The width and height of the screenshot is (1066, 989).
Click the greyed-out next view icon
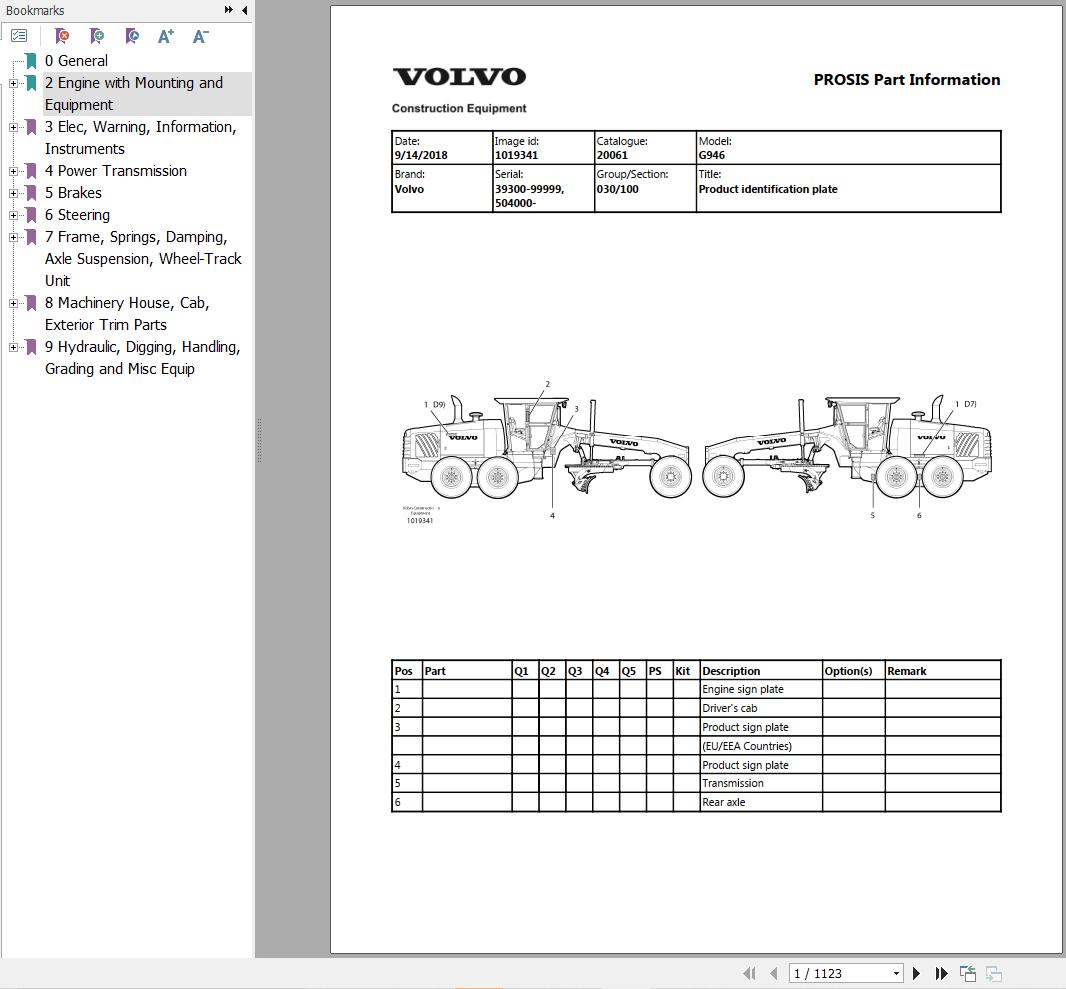pyautogui.click(x=993, y=973)
